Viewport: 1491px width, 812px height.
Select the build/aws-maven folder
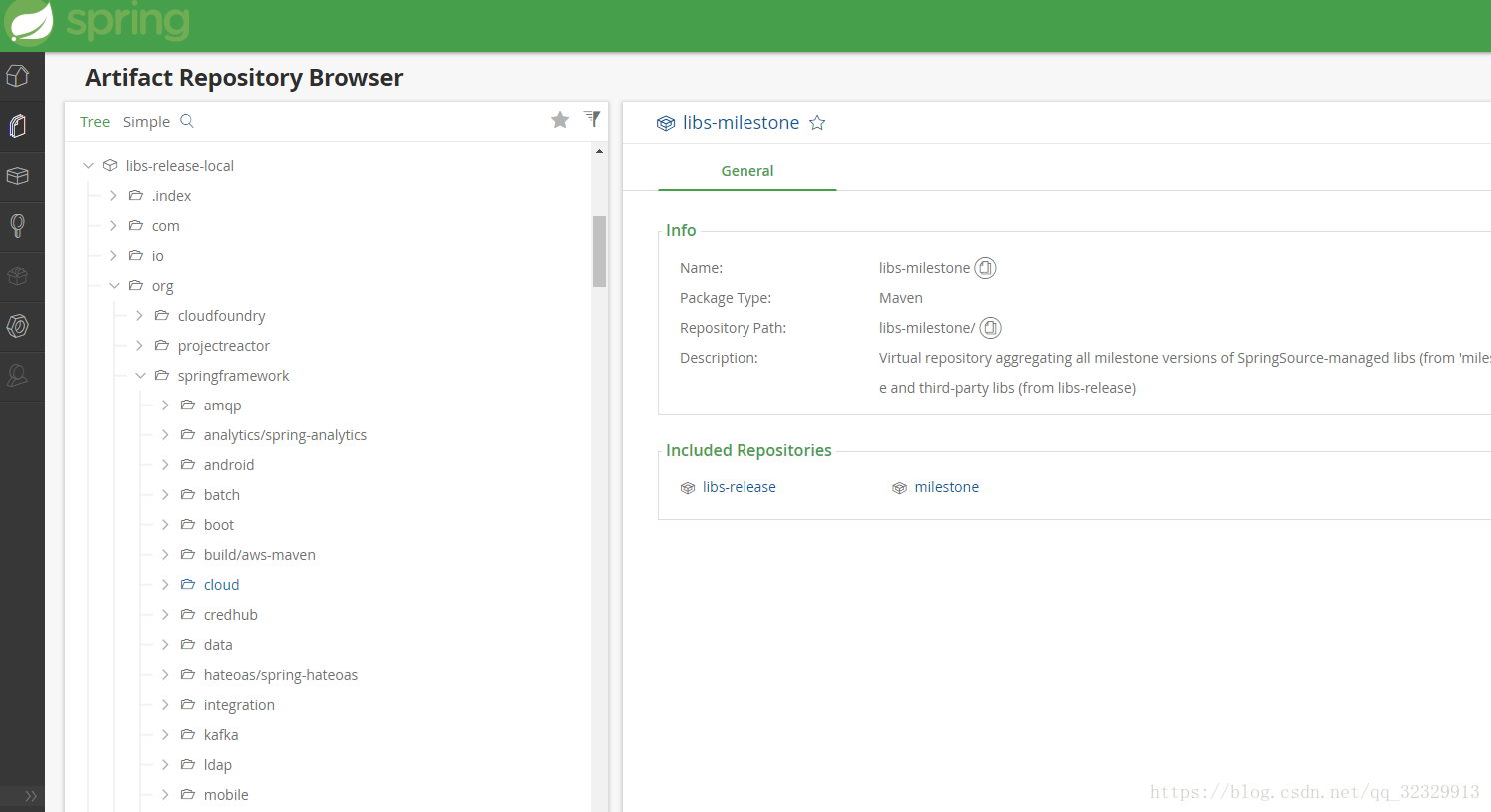point(260,555)
